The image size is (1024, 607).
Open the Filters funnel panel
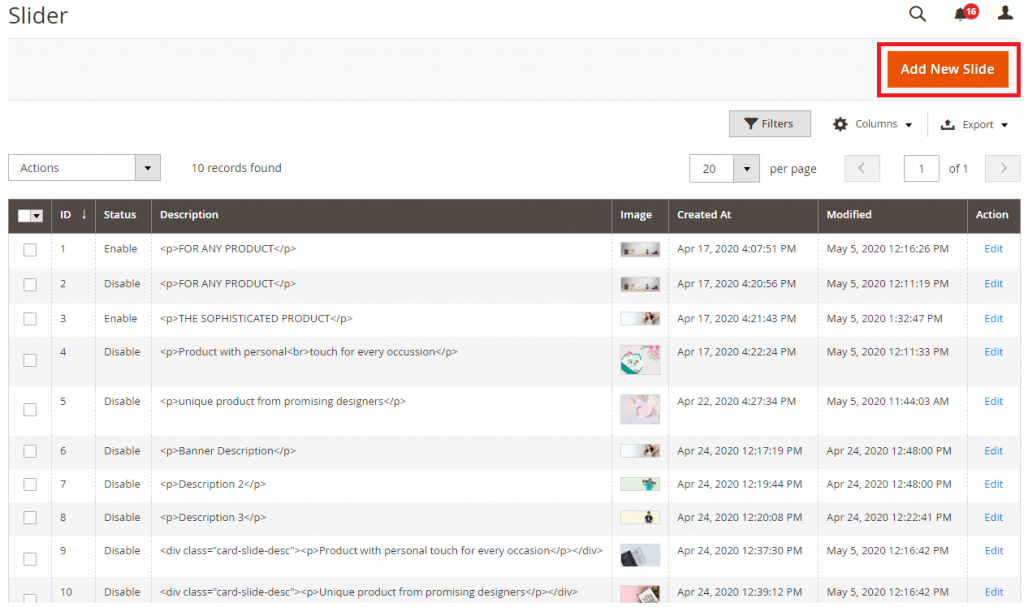(770, 123)
